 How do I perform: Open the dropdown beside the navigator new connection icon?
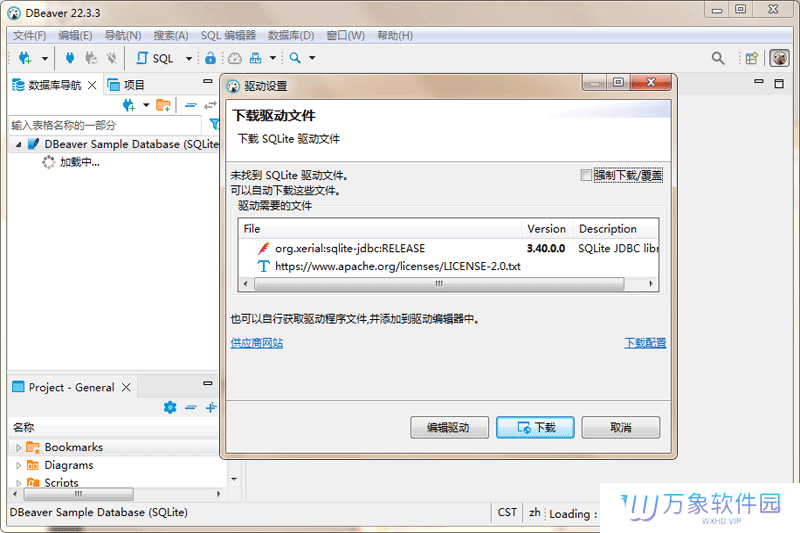click(x=146, y=106)
